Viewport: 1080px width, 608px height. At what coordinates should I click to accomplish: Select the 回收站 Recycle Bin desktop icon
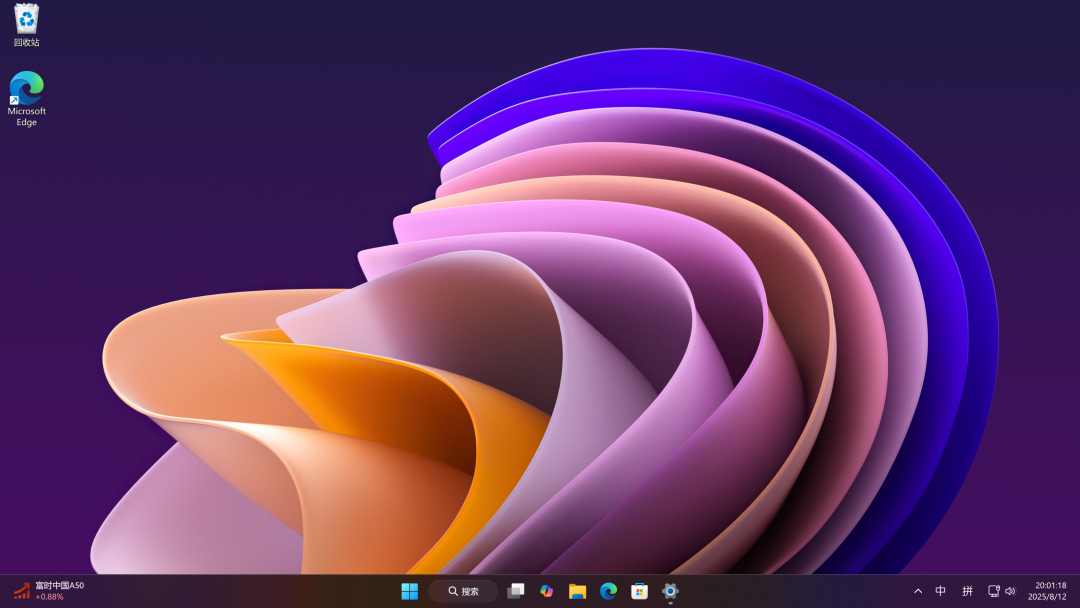26,25
